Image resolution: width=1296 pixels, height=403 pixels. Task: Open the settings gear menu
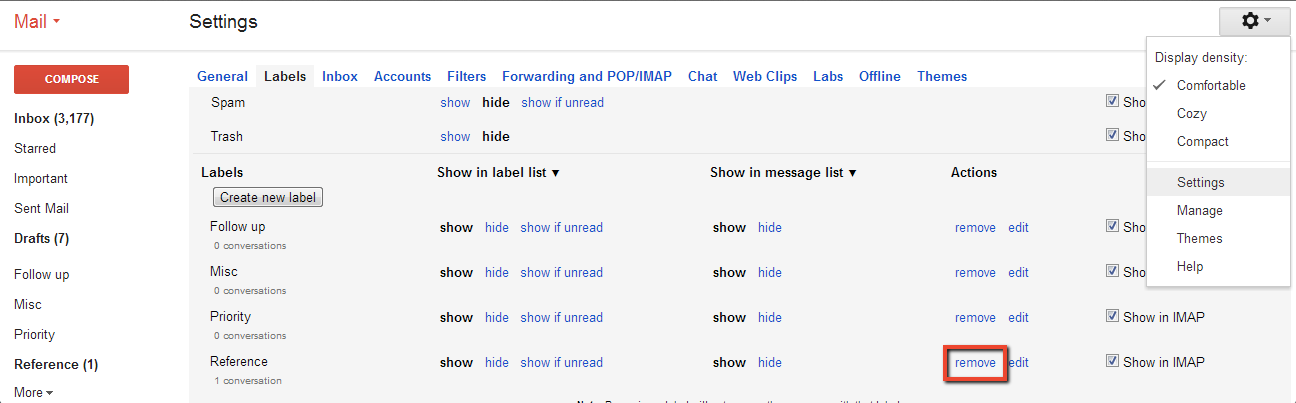[x=1255, y=21]
